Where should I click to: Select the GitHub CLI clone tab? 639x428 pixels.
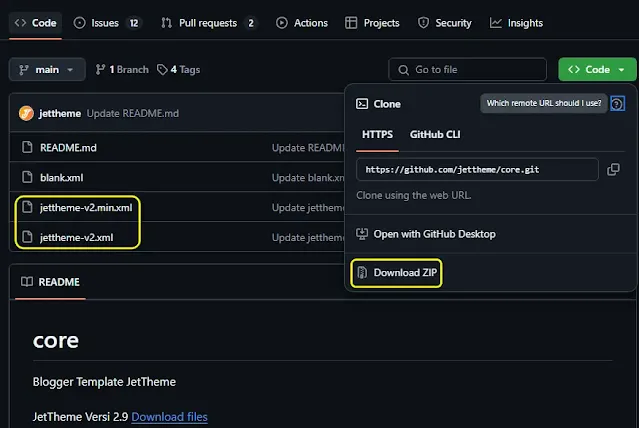435,135
